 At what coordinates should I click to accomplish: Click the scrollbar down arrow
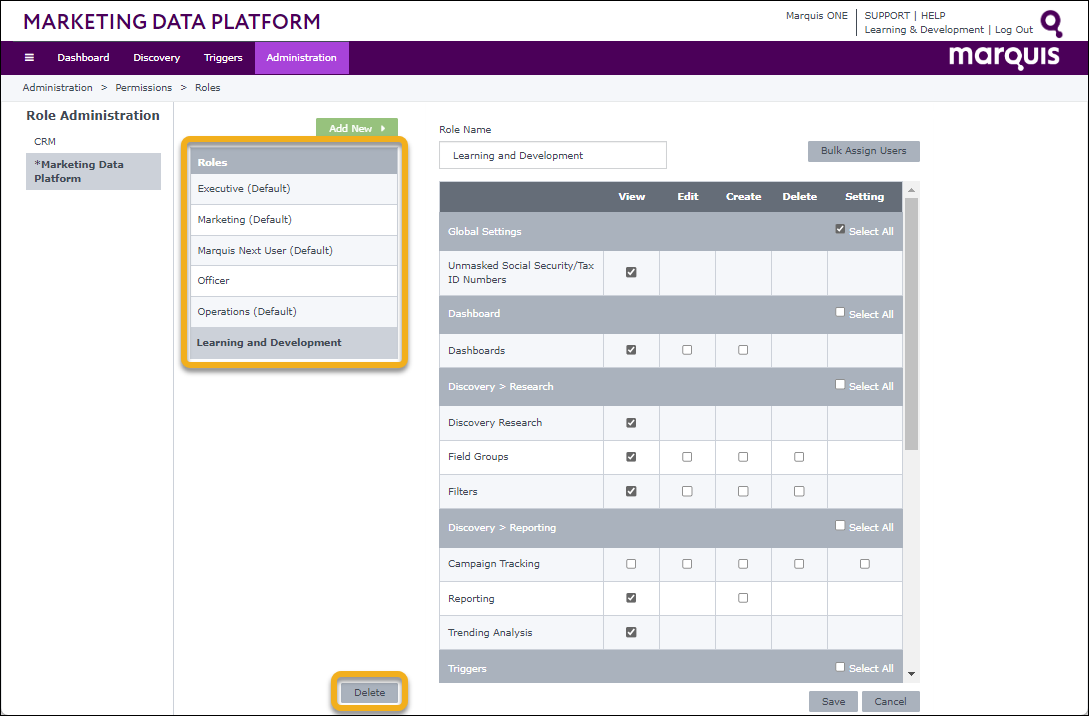[x=911, y=674]
